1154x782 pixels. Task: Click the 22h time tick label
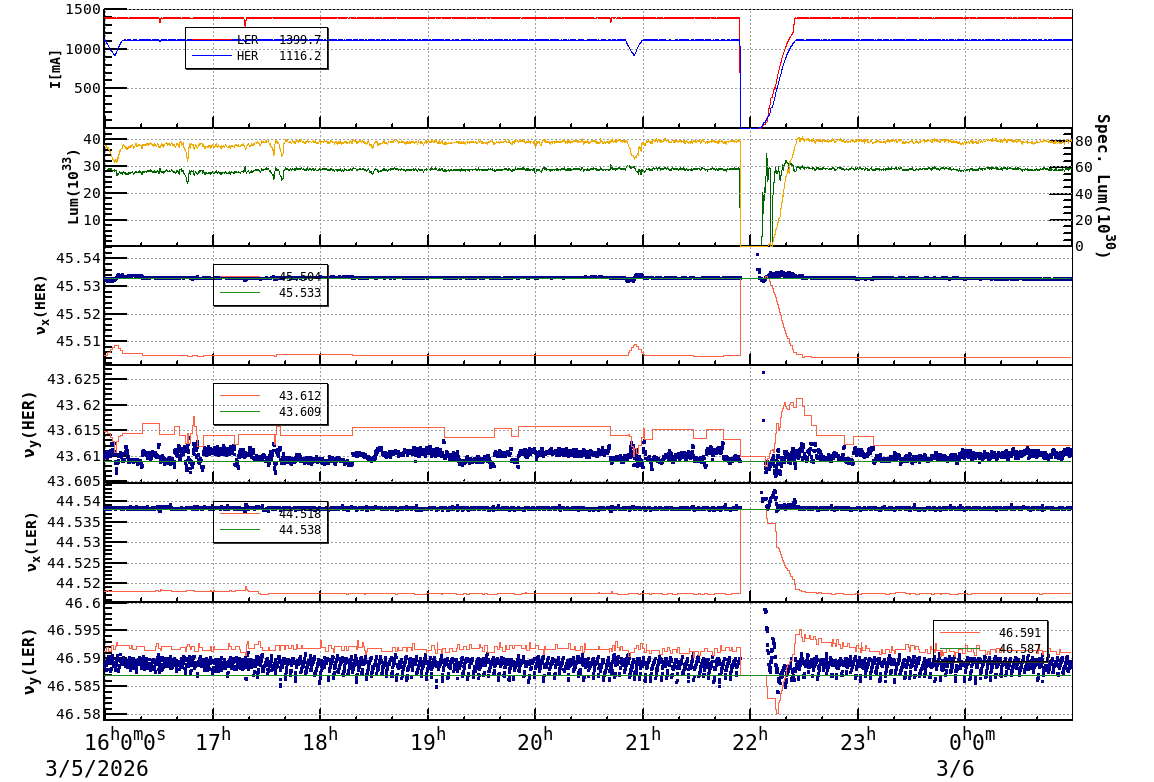750,741
